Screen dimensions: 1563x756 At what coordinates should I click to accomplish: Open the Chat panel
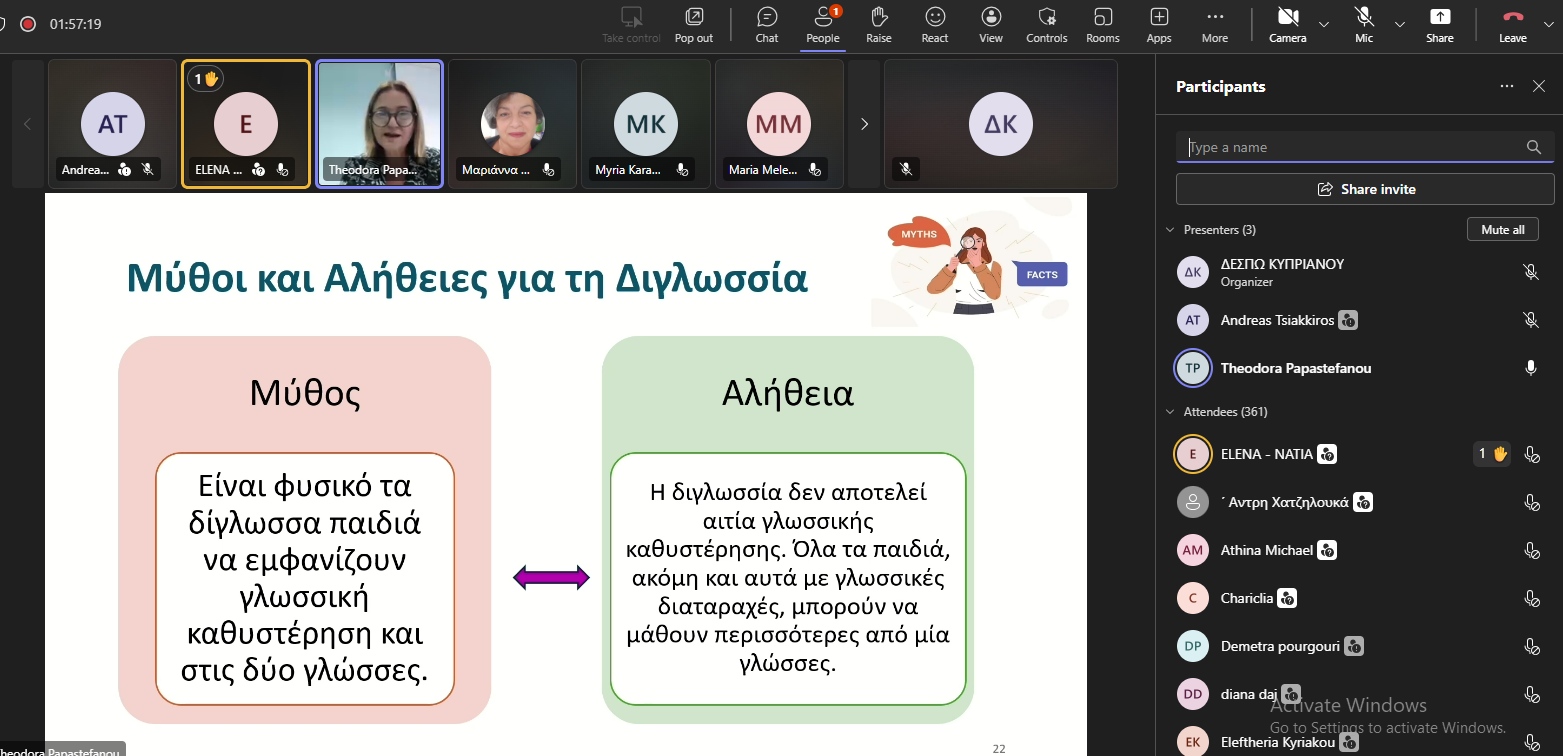[767, 24]
